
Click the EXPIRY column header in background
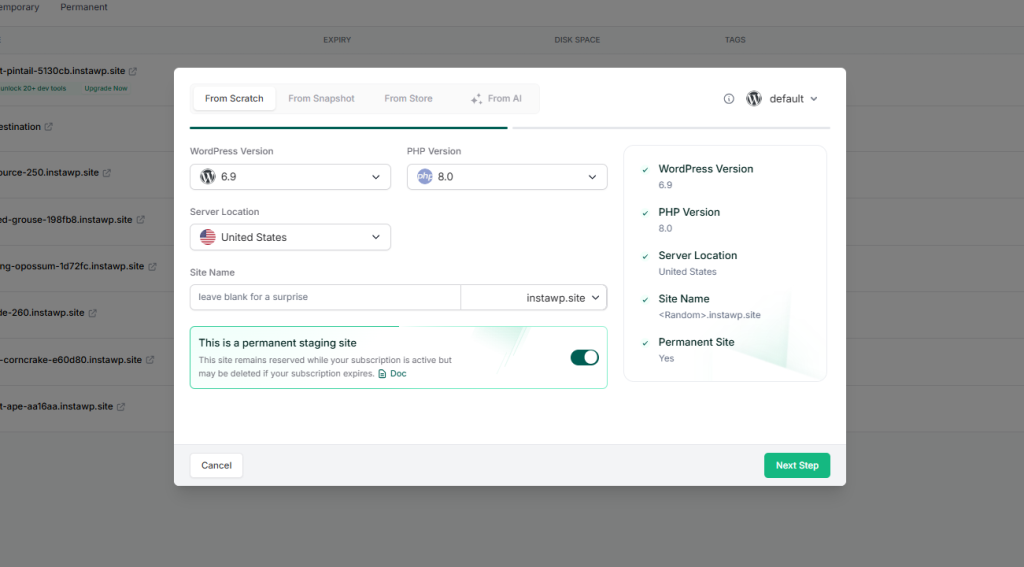point(337,40)
